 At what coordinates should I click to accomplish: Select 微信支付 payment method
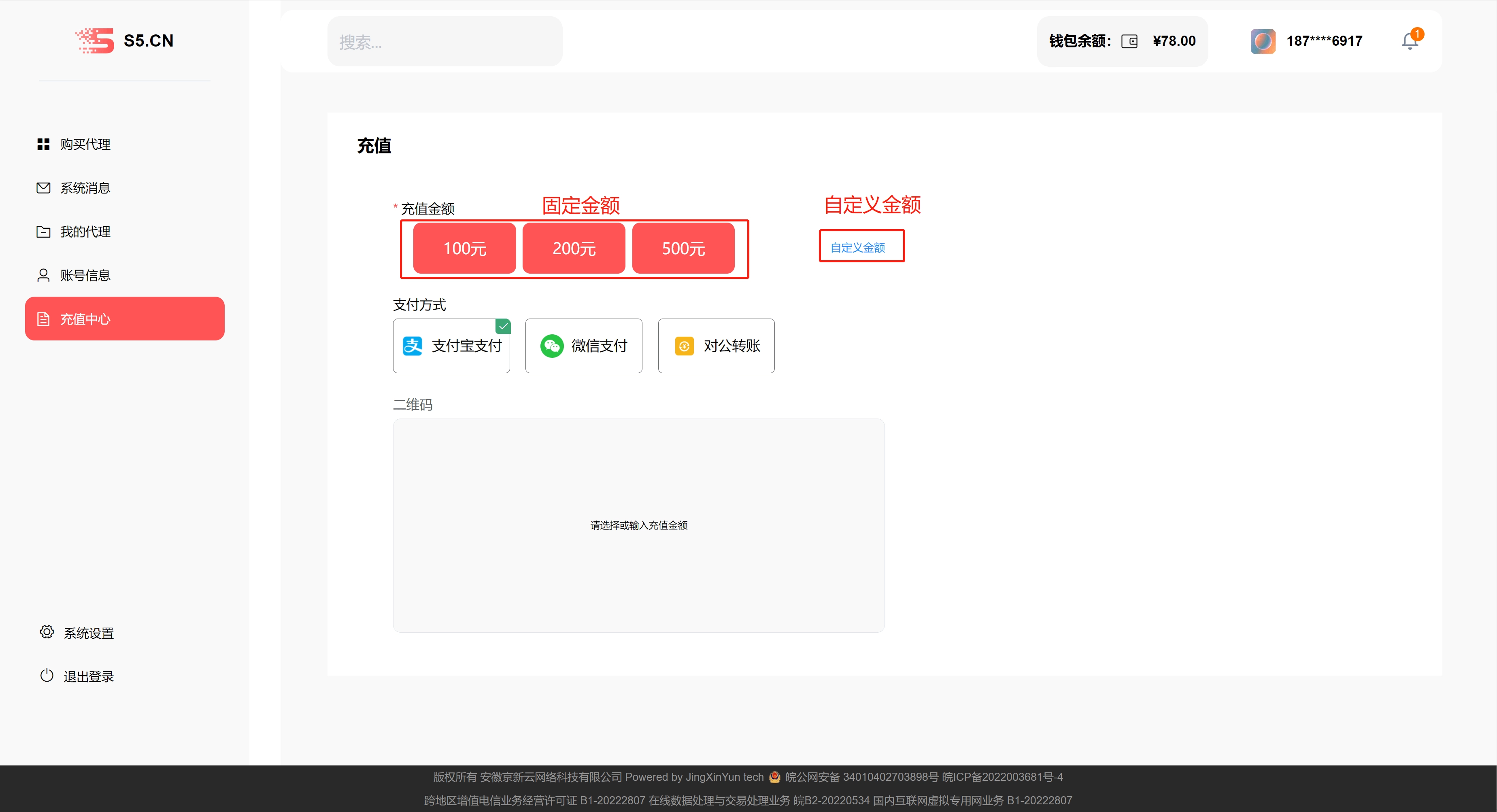pyautogui.click(x=584, y=346)
